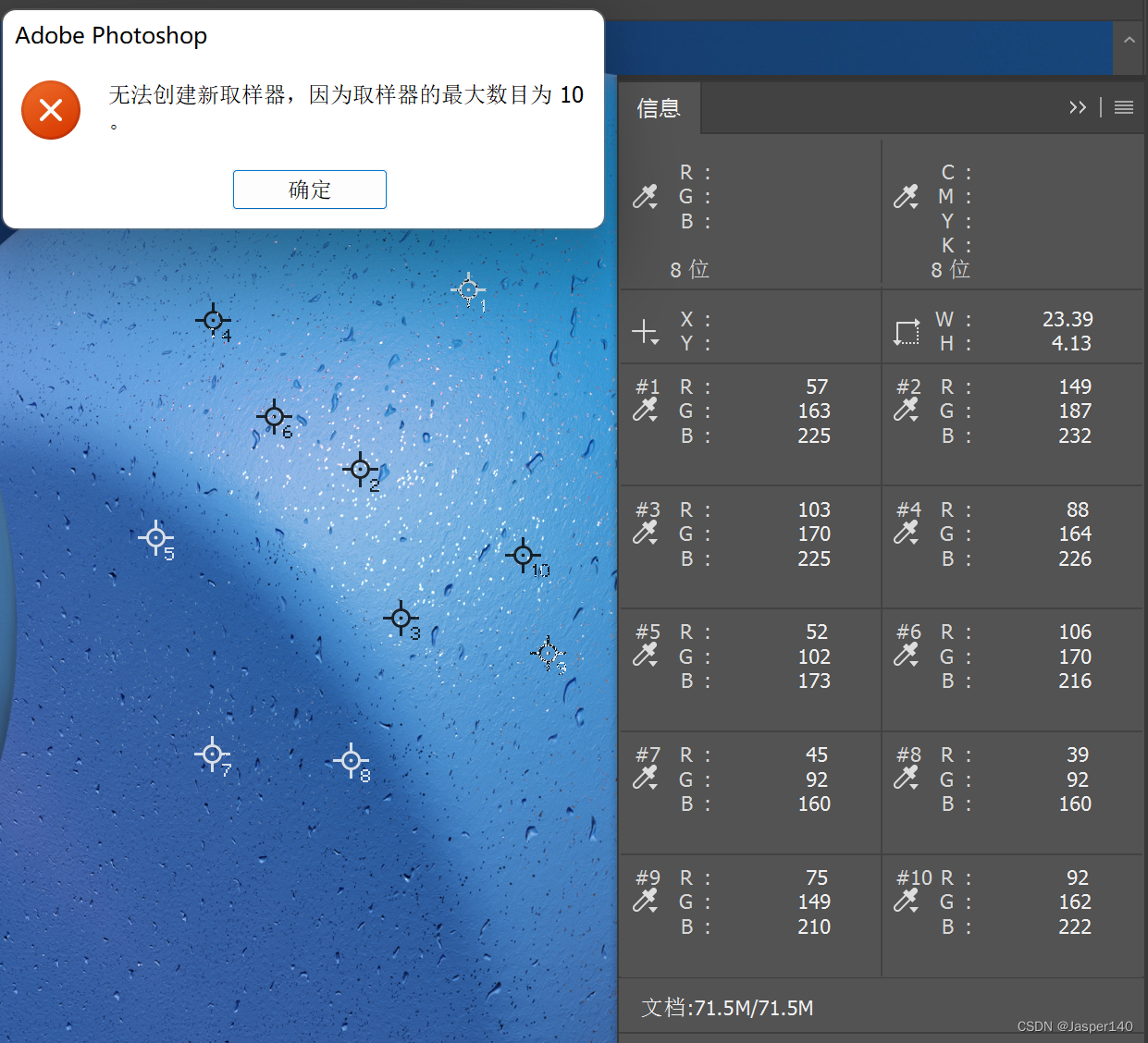The width and height of the screenshot is (1148, 1043).
Task: Collapse panel with double-arrow icon
Action: (1078, 107)
